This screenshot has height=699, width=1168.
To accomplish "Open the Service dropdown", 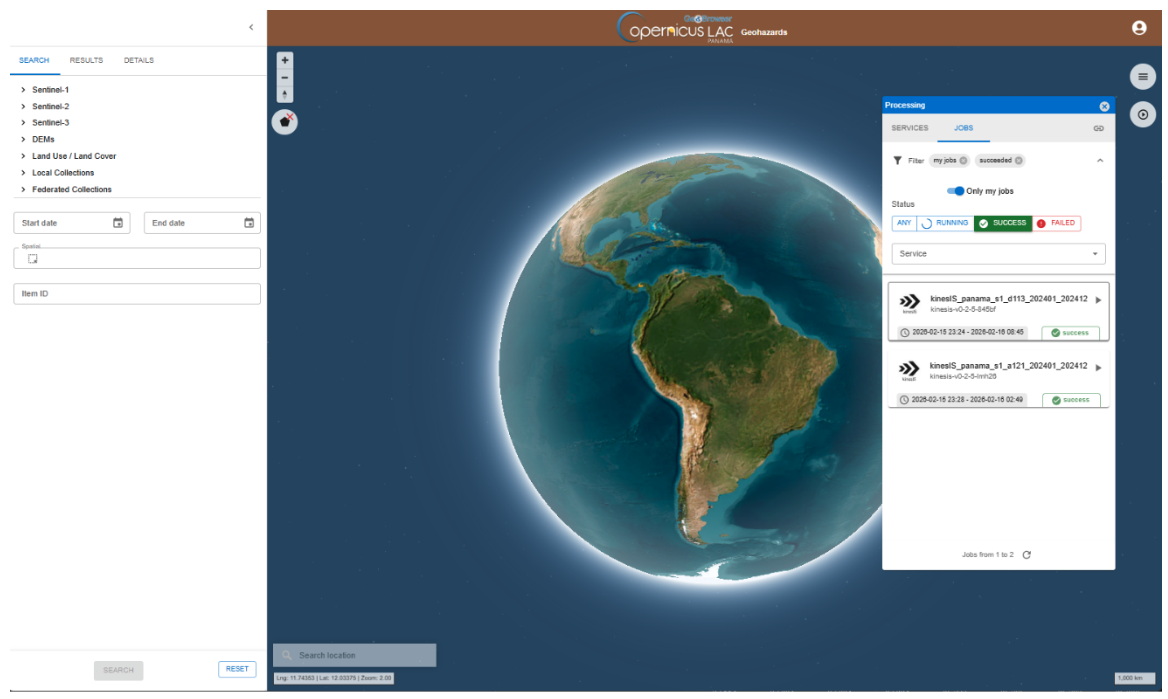I will click(998, 254).
